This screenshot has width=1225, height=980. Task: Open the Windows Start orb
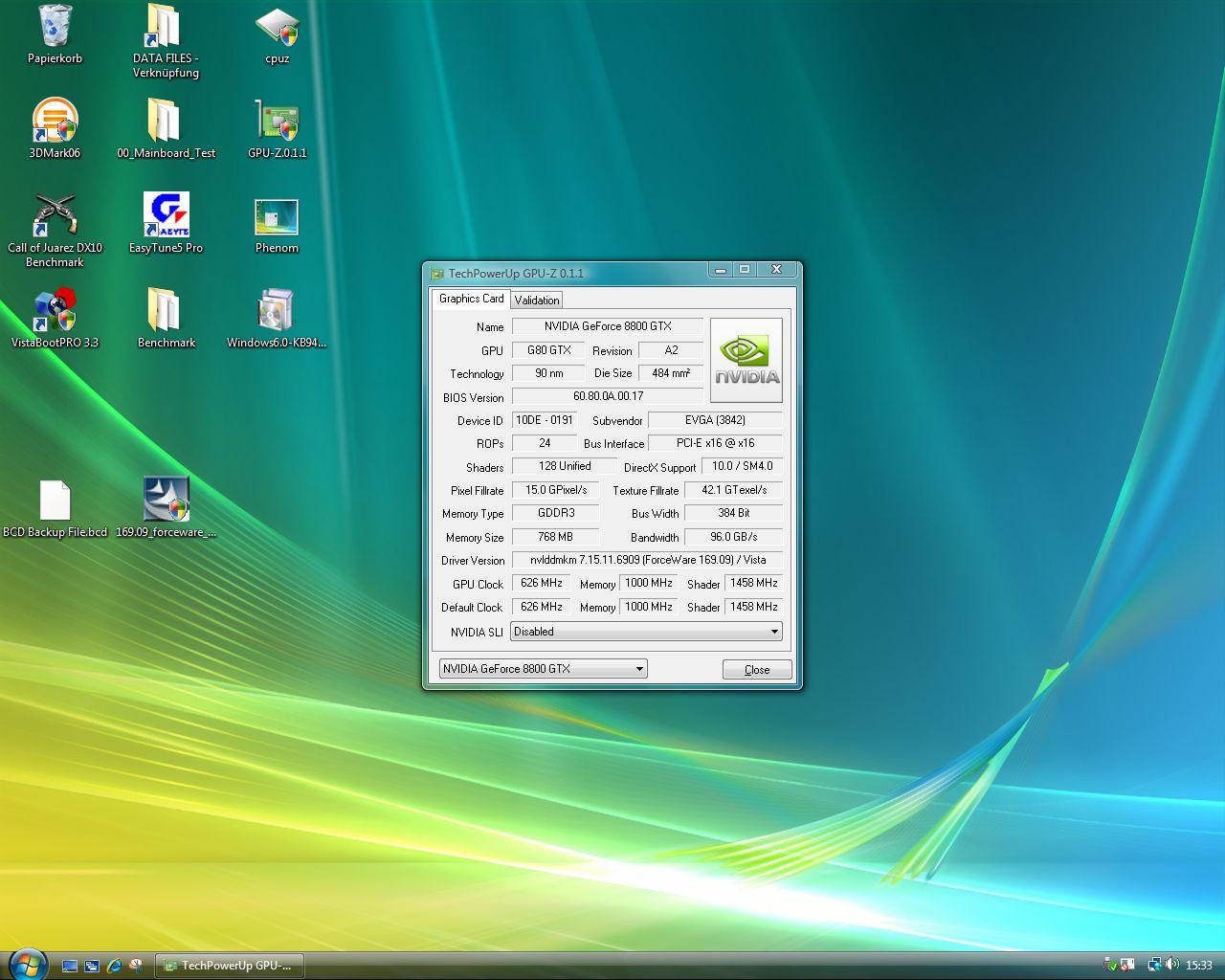(x=27, y=965)
